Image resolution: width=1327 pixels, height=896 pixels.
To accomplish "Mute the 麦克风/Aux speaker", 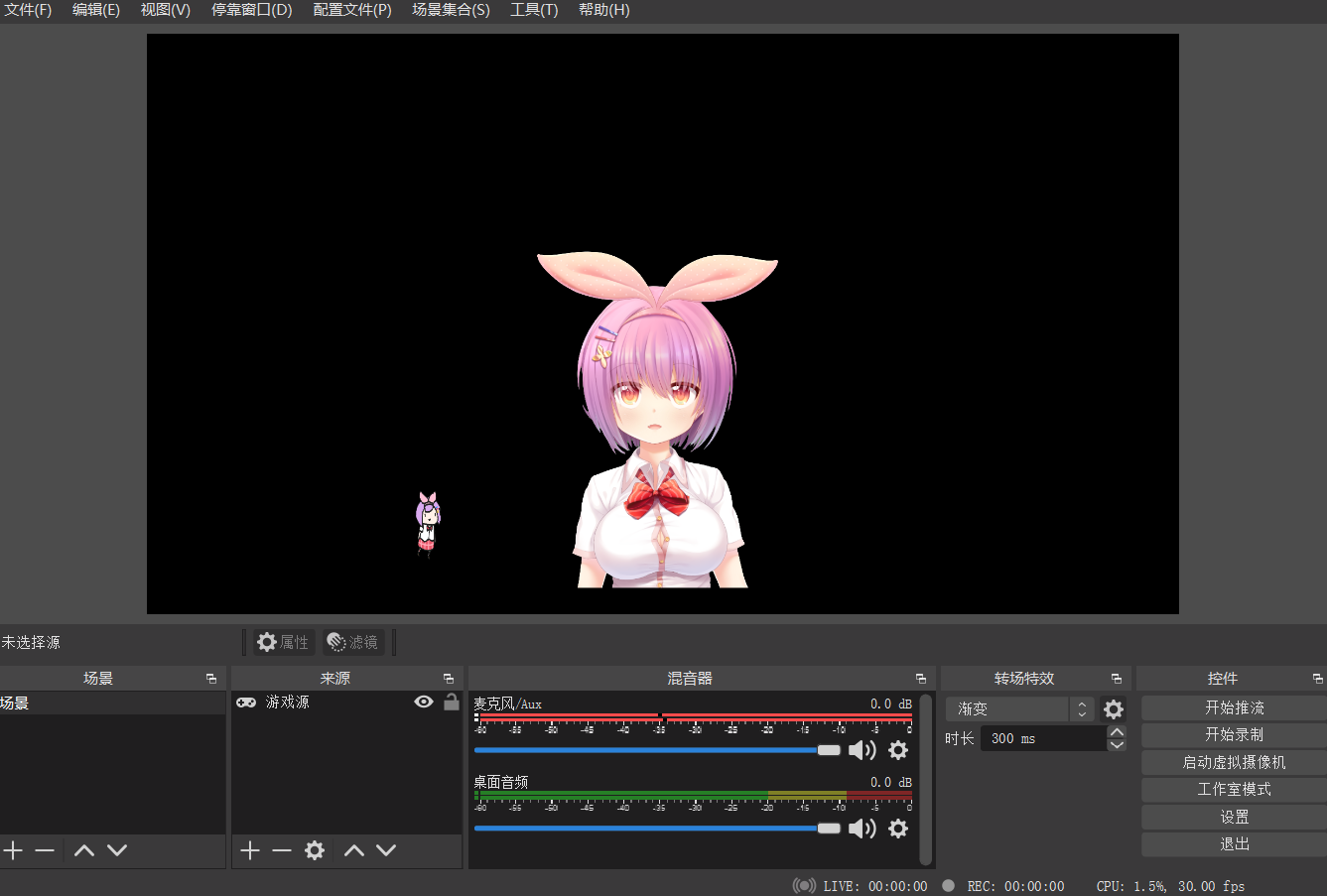I will click(862, 750).
